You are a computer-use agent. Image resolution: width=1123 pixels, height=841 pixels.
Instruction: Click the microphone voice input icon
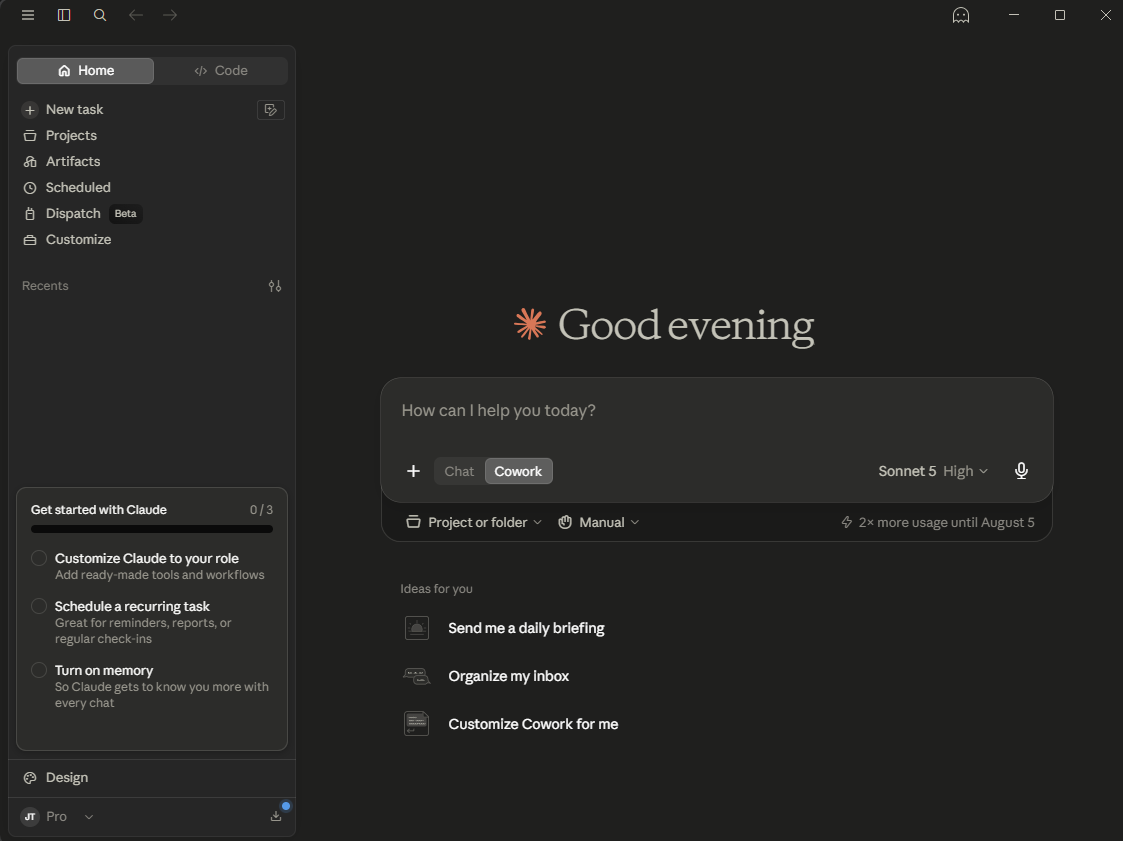click(1021, 471)
